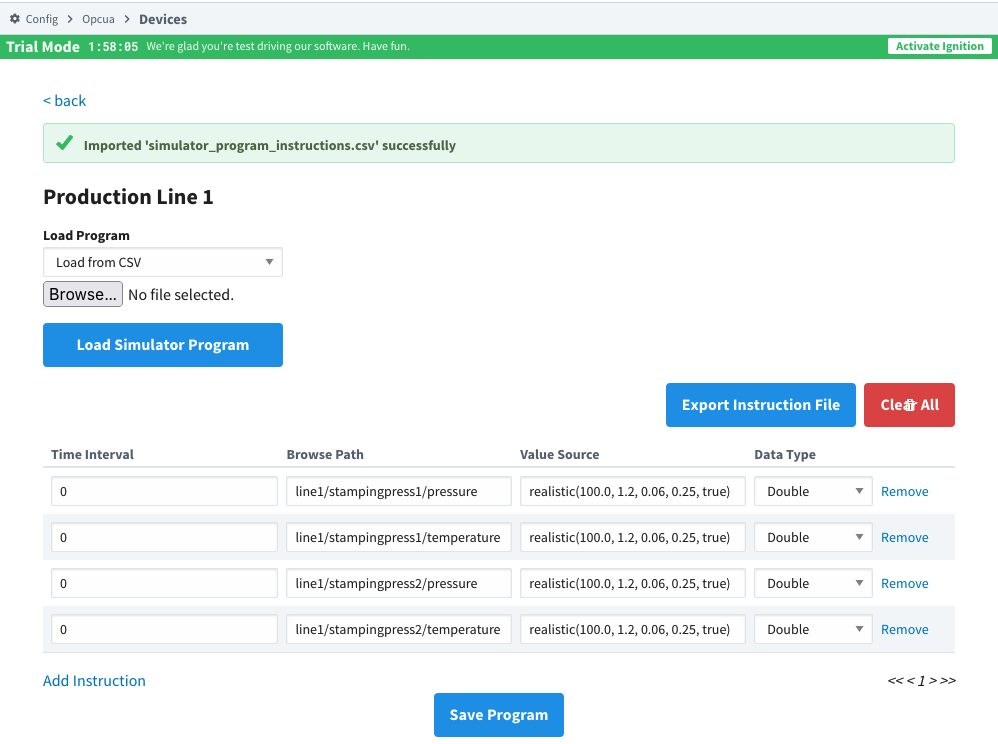Jump to last page with '>>'
The image size is (998, 744).
click(x=948, y=680)
